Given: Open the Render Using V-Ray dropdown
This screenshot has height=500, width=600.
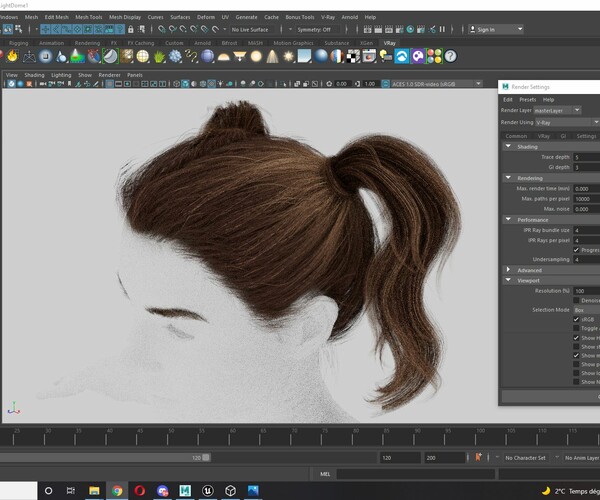Looking at the screenshot, I should pyautogui.click(x=567, y=122).
